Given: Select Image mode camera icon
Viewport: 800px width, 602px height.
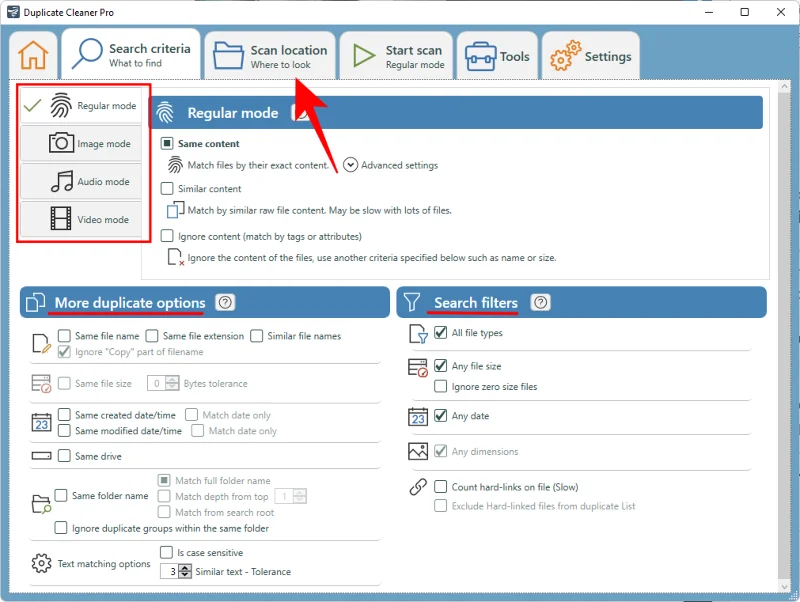Looking at the screenshot, I should [x=62, y=143].
